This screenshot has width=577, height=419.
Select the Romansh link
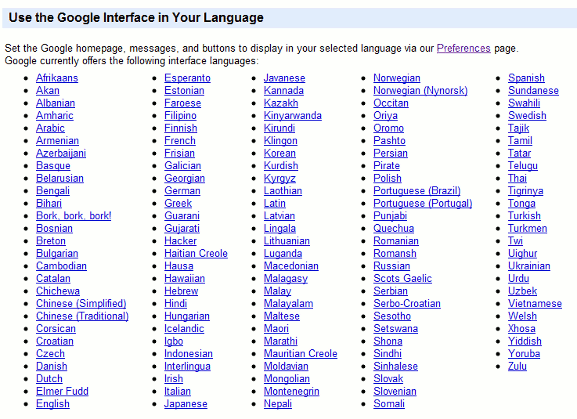point(395,253)
